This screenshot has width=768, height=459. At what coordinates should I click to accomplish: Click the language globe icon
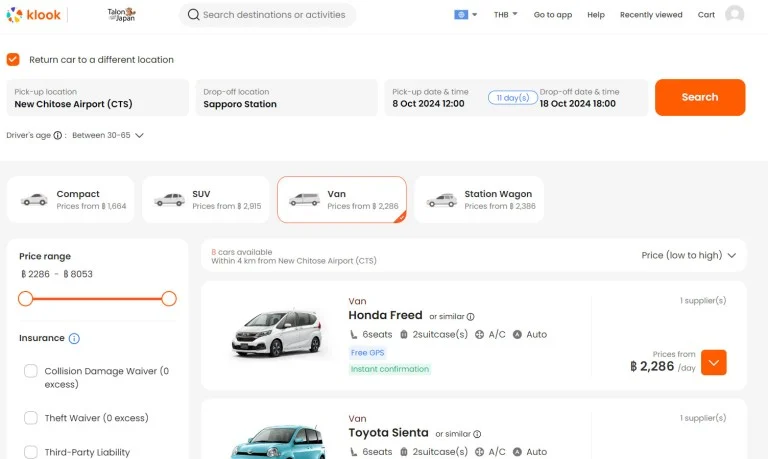pyautogui.click(x=461, y=15)
